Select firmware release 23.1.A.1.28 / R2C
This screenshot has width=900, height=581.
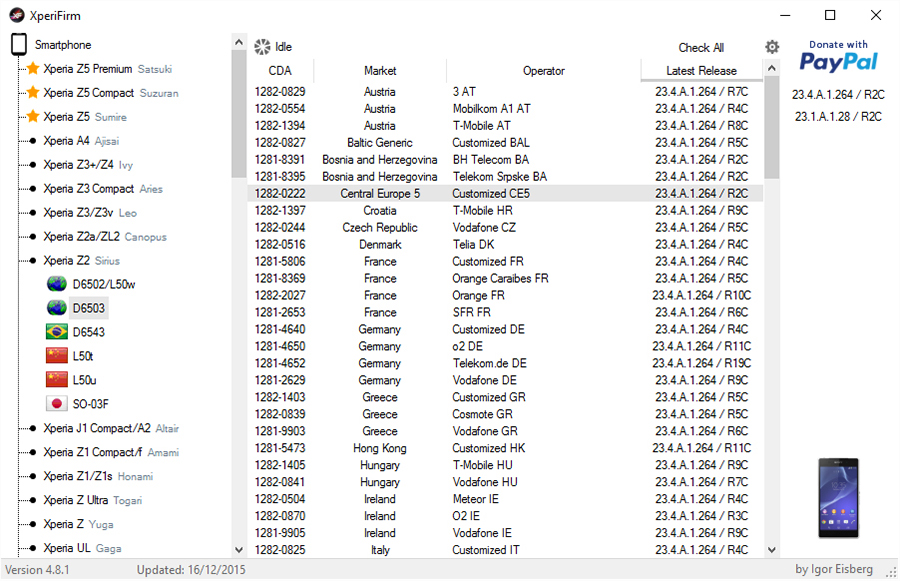(x=838, y=116)
